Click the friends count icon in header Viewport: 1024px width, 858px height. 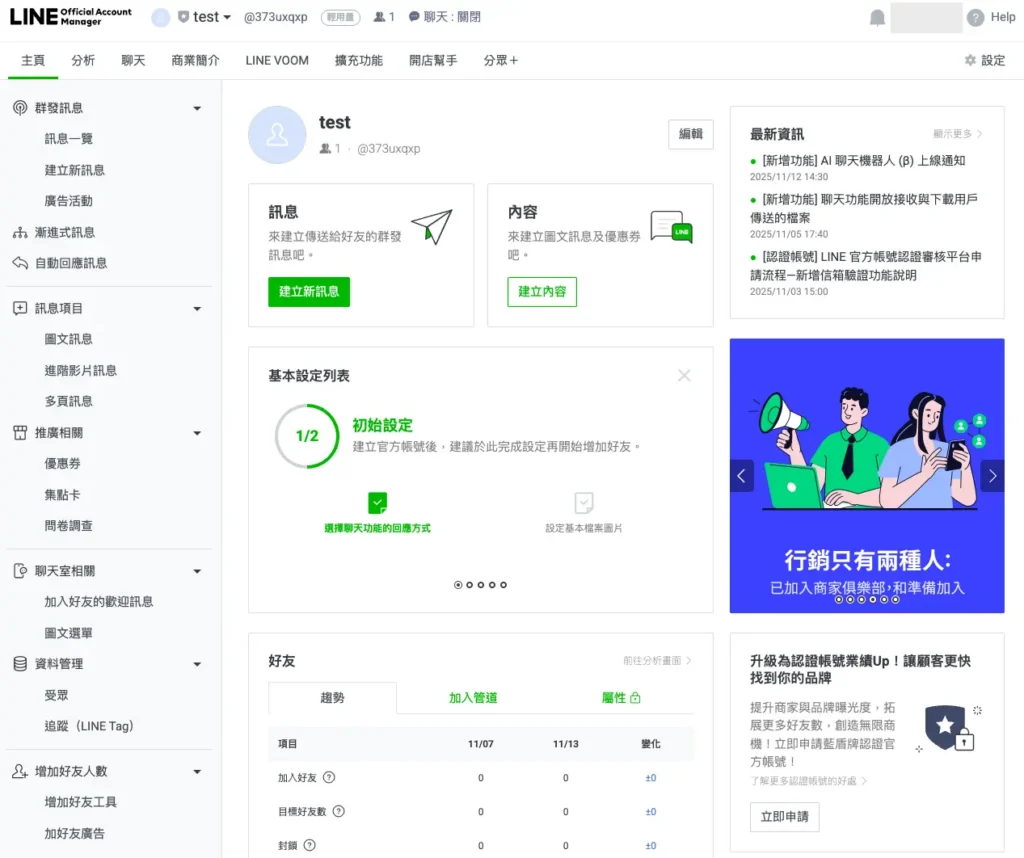(379, 17)
